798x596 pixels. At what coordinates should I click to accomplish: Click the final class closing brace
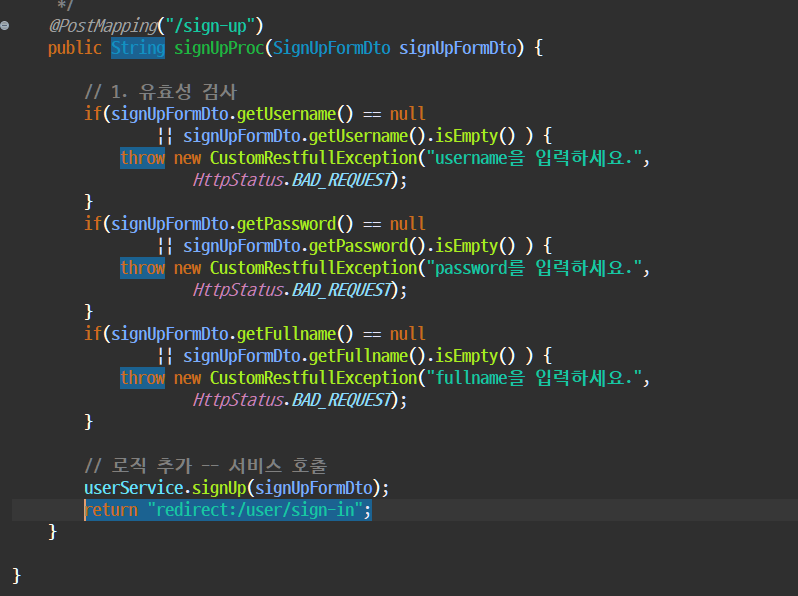pyautogui.click(x=16, y=576)
